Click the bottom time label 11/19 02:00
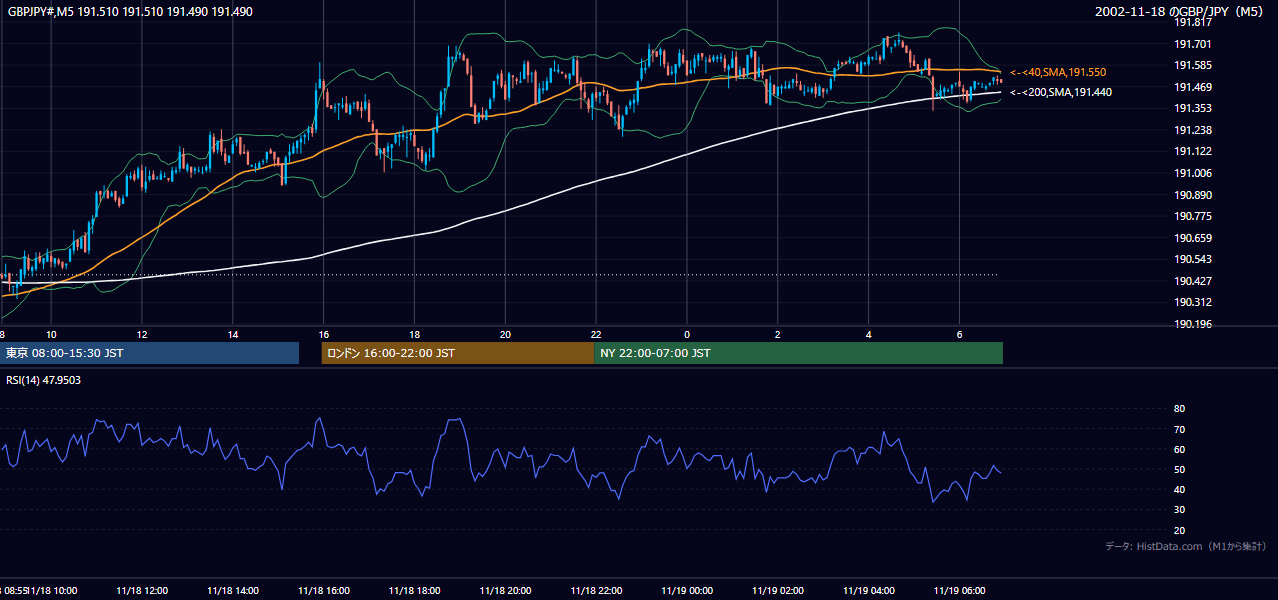The width and height of the screenshot is (1278, 600). coord(778,590)
